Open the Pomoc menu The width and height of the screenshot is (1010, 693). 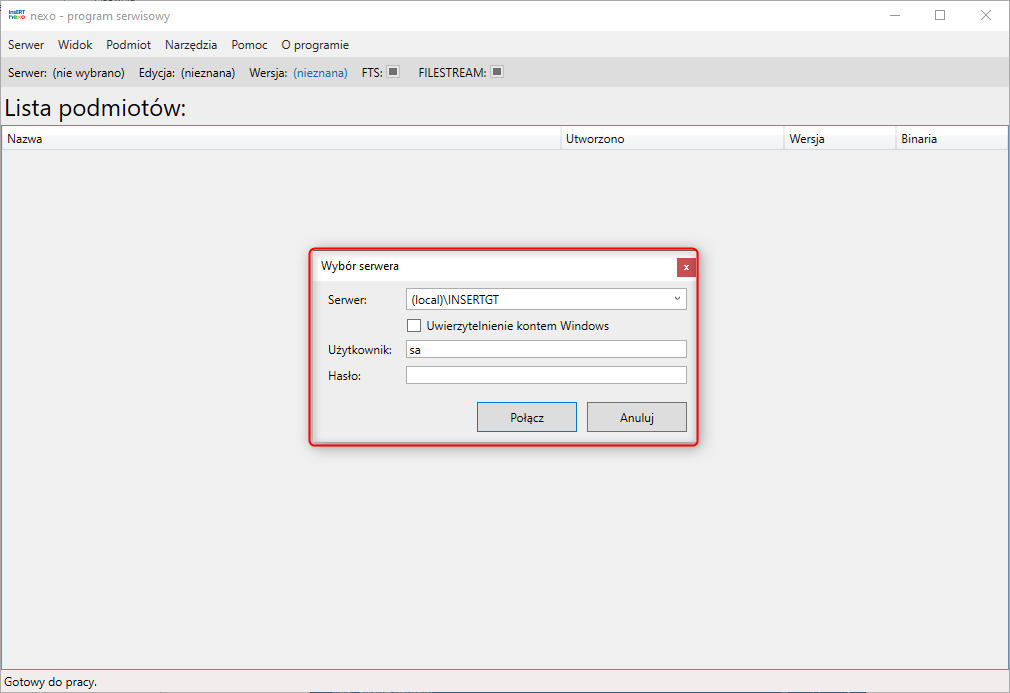tap(249, 45)
